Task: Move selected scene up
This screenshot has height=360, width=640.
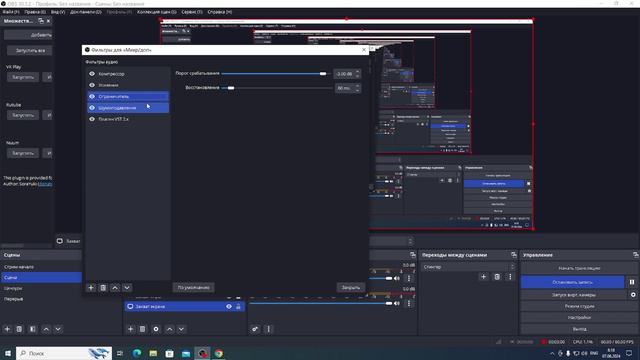Action: click(46, 329)
